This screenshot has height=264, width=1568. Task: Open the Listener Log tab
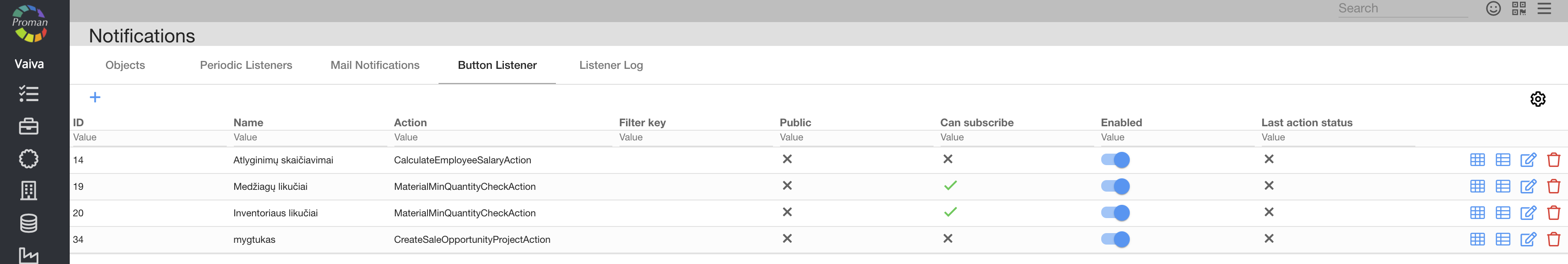pyautogui.click(x=611, y=65)
